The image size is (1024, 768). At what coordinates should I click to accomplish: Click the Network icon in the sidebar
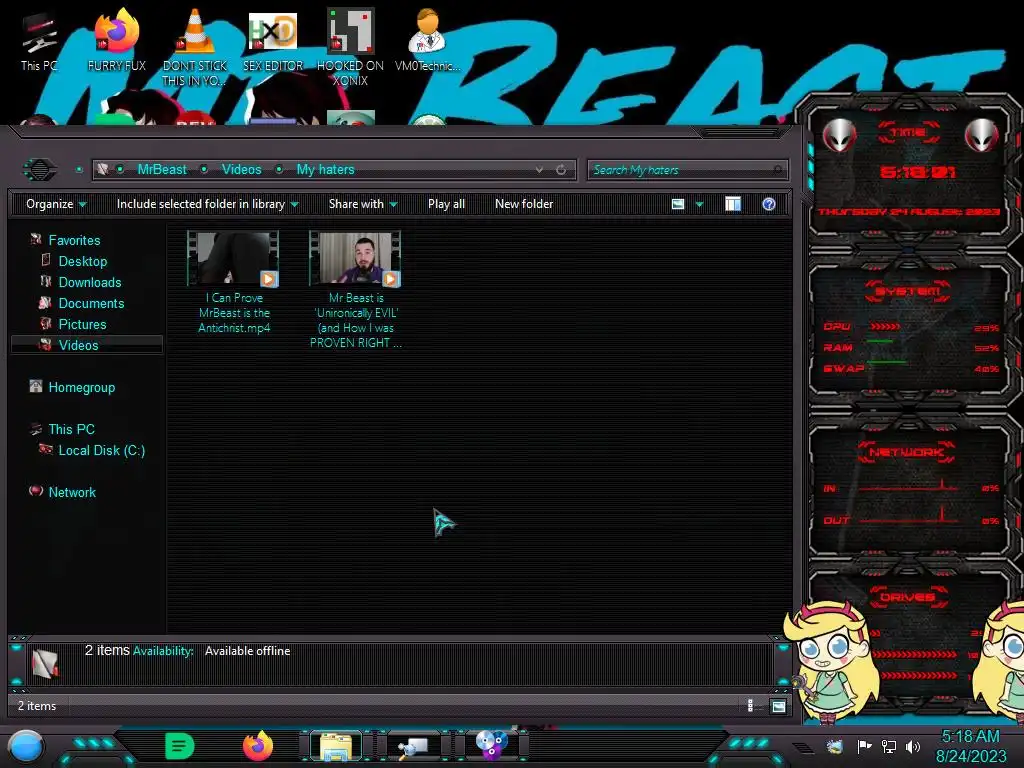pyautogui.click(x=36, y=491)
